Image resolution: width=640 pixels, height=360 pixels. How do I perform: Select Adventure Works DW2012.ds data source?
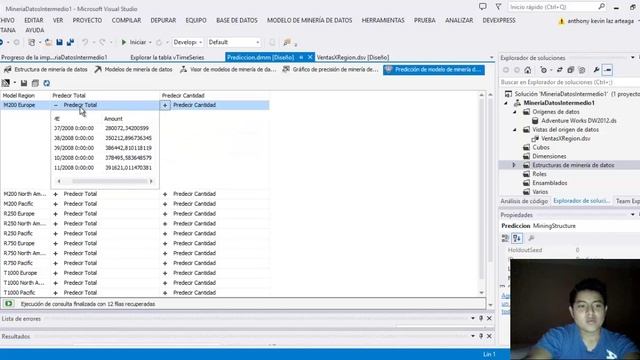578,121
